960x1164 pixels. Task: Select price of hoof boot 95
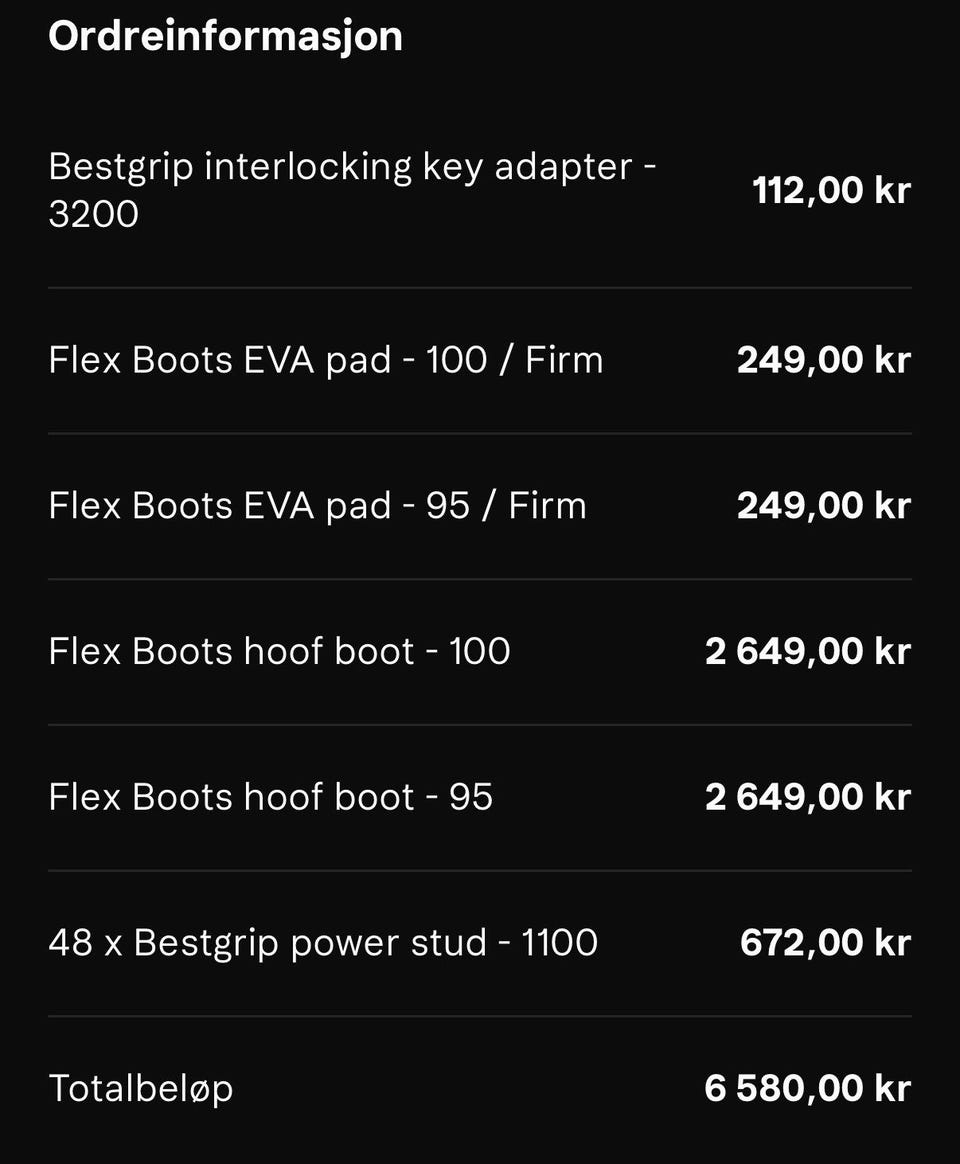tap(808, 797)
